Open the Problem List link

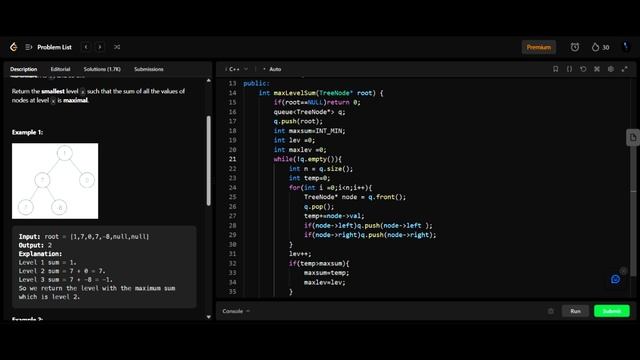[x=54, y=47]
